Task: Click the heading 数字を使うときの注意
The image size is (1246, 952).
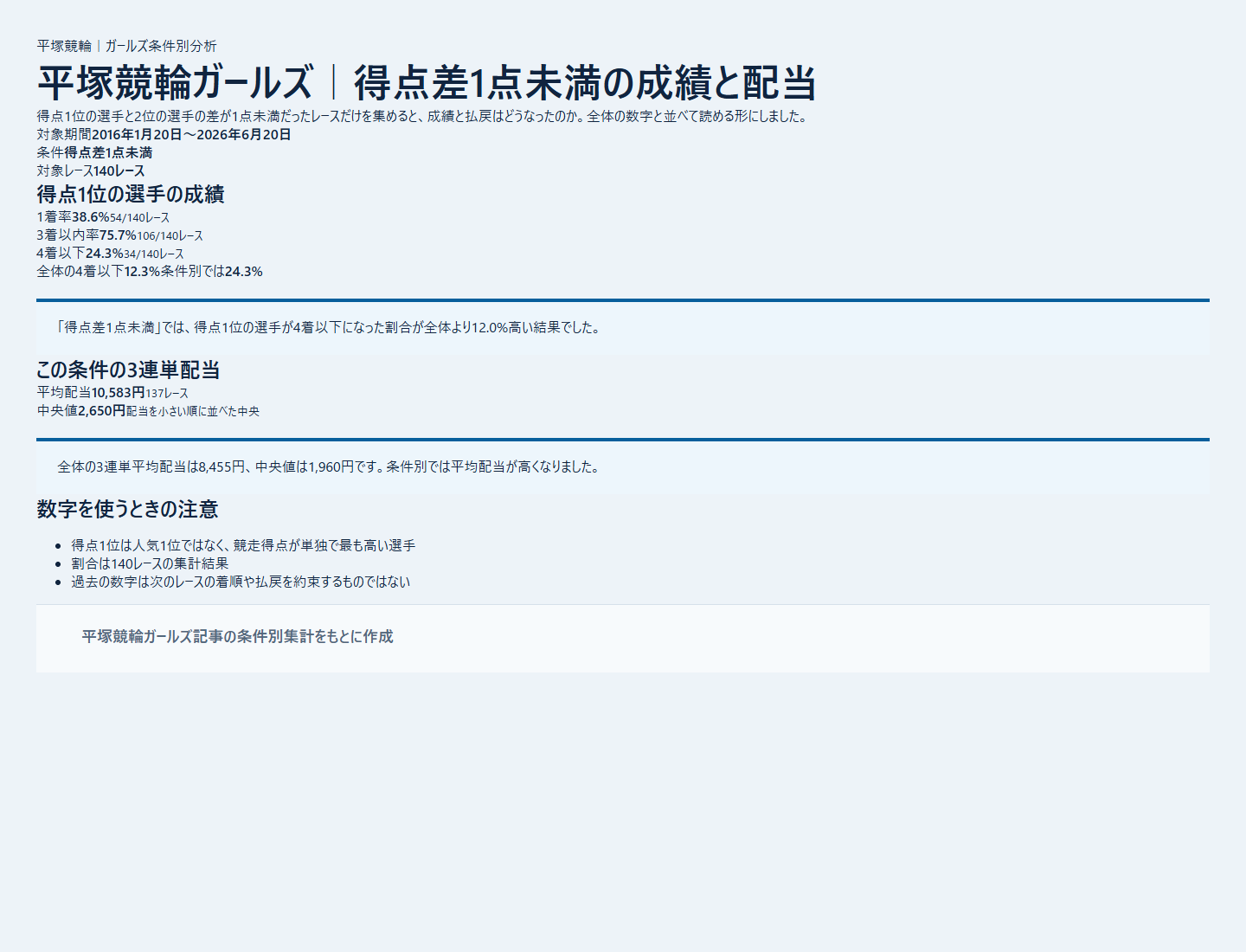Action: pyautogui.click(x=127, y=509)
